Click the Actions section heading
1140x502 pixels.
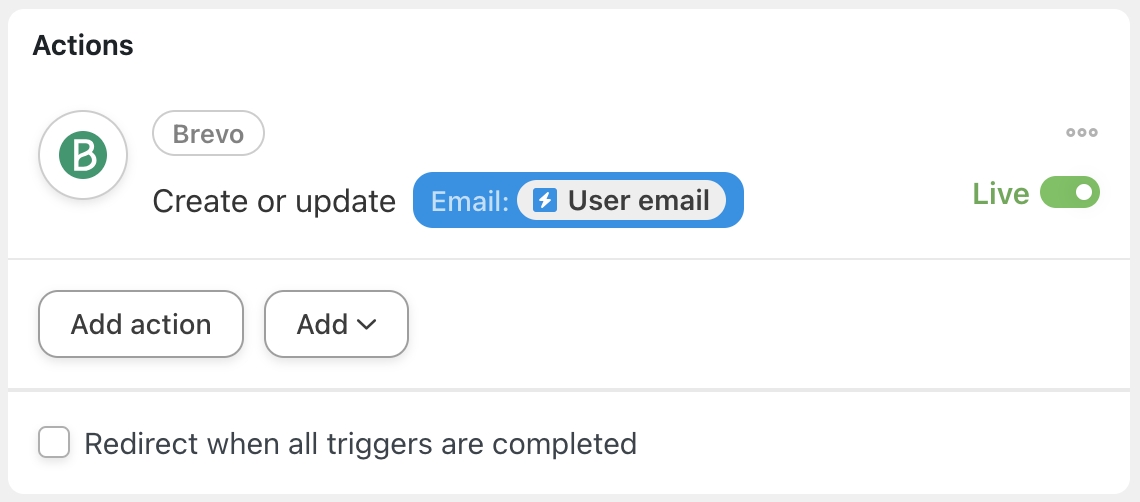coord(83,45)
